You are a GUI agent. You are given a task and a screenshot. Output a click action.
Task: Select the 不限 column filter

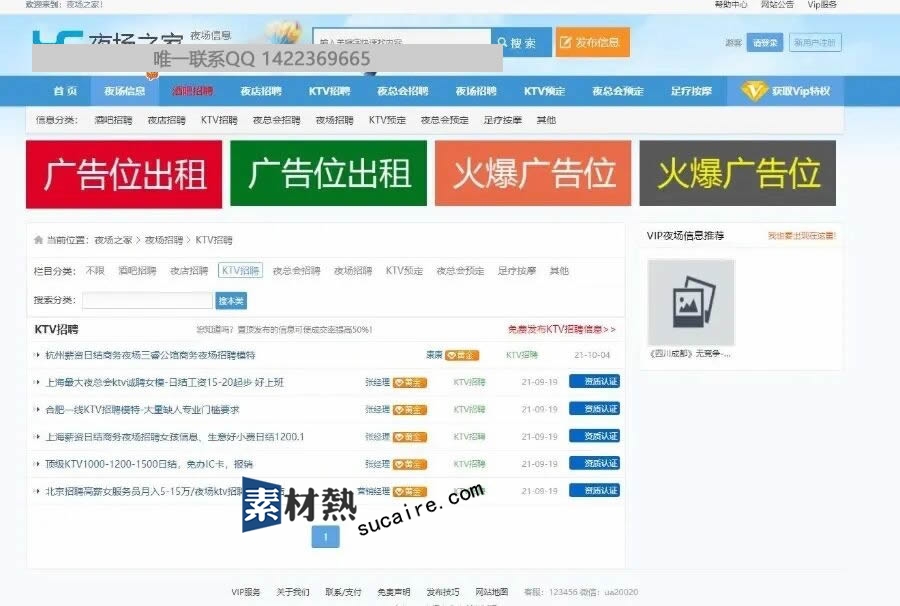point(95,271)
